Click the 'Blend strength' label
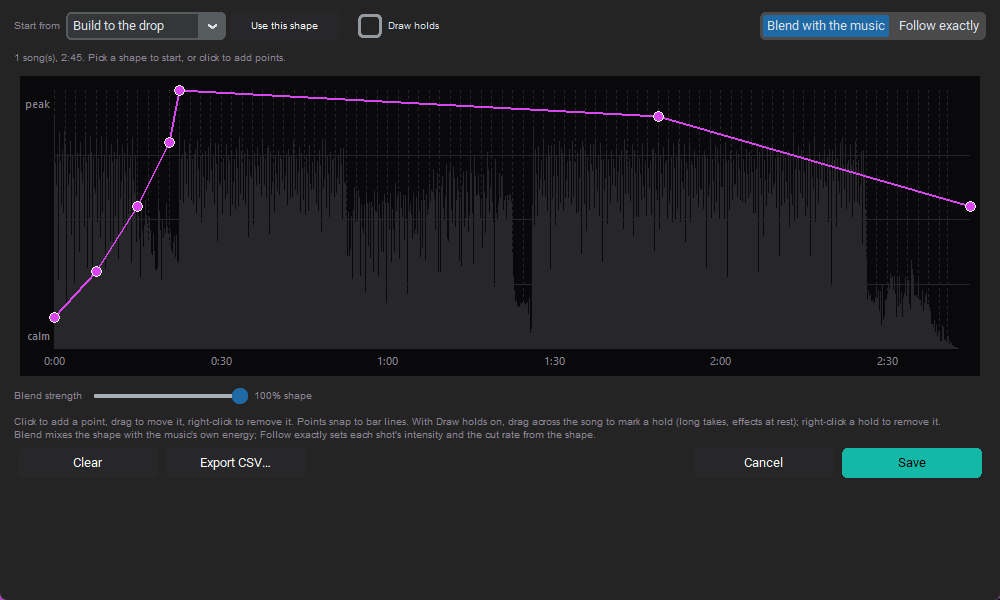This screenshot has height=600, width=1000. pos(48,396)
